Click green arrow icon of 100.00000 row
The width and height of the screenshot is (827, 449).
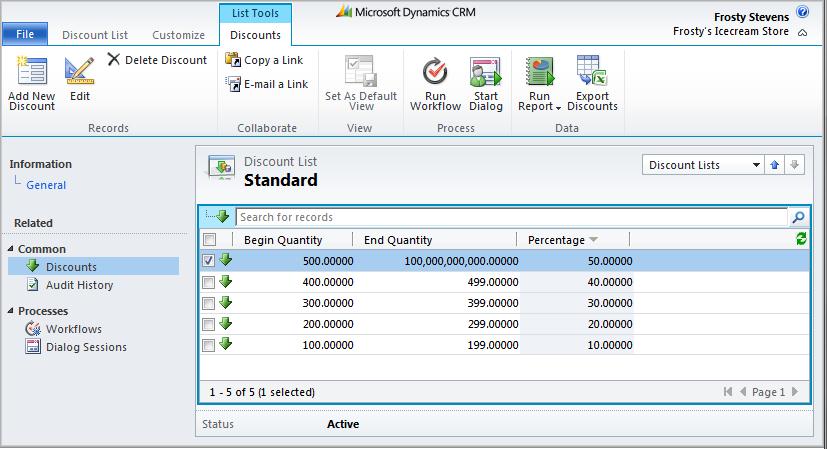(x=226, y=344)
